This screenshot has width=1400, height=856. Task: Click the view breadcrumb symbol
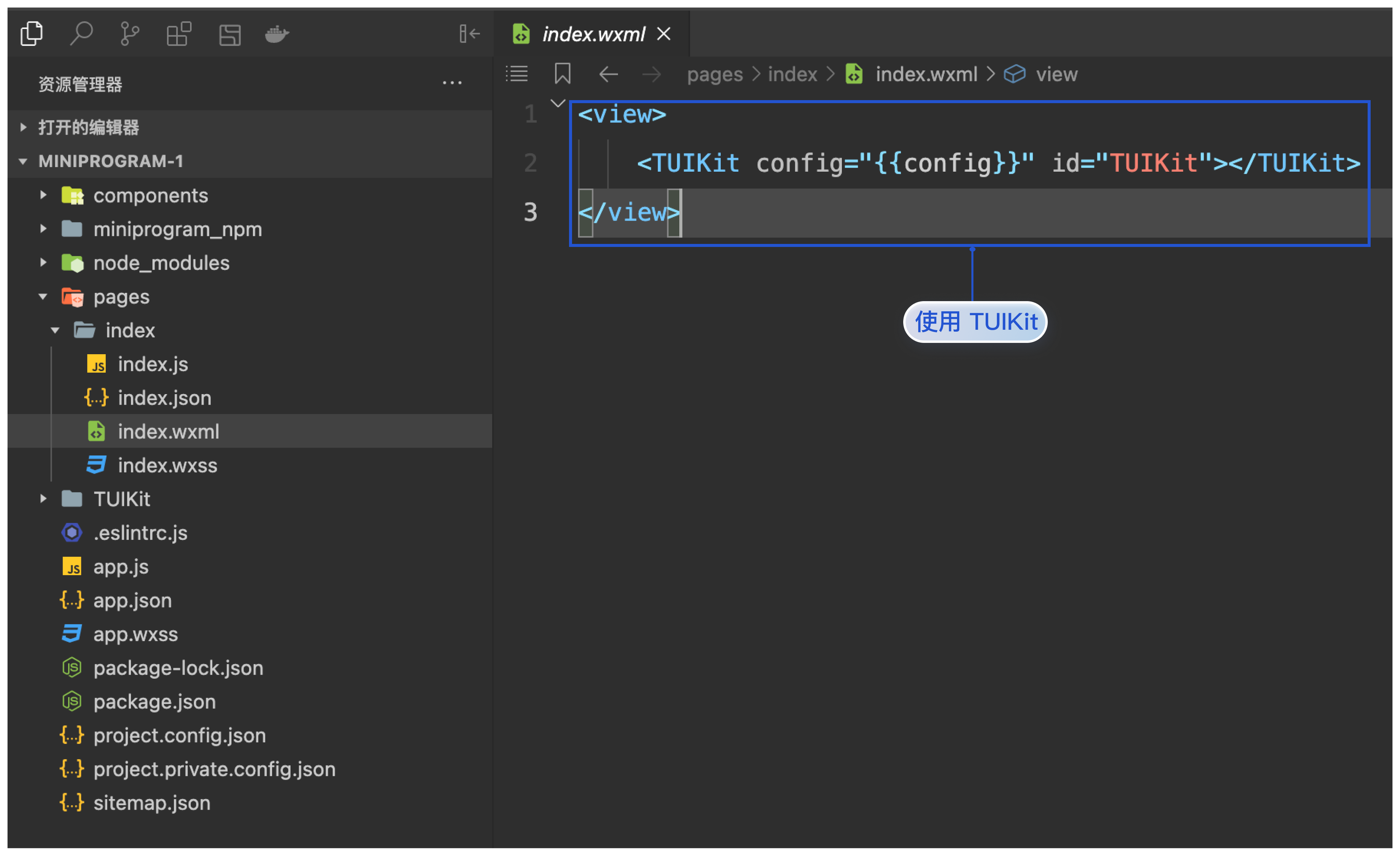pos(1041,75)
